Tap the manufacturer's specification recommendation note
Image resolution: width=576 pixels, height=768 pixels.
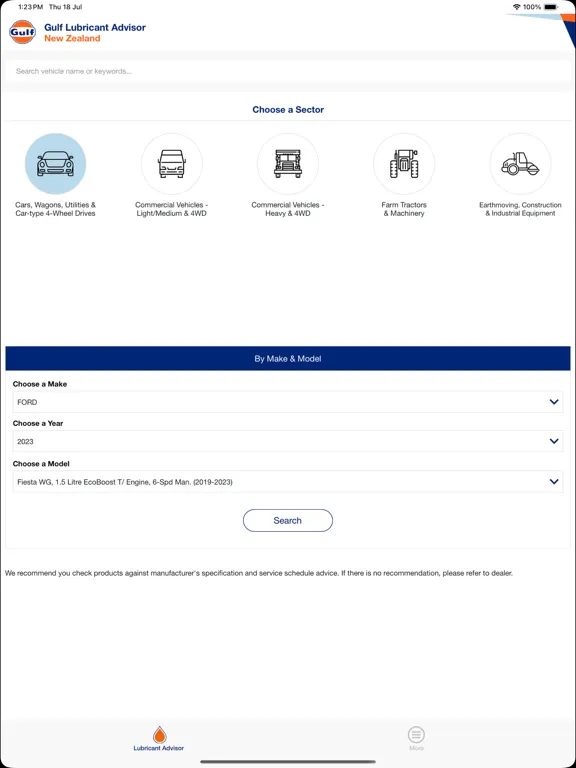pos(259,573)
